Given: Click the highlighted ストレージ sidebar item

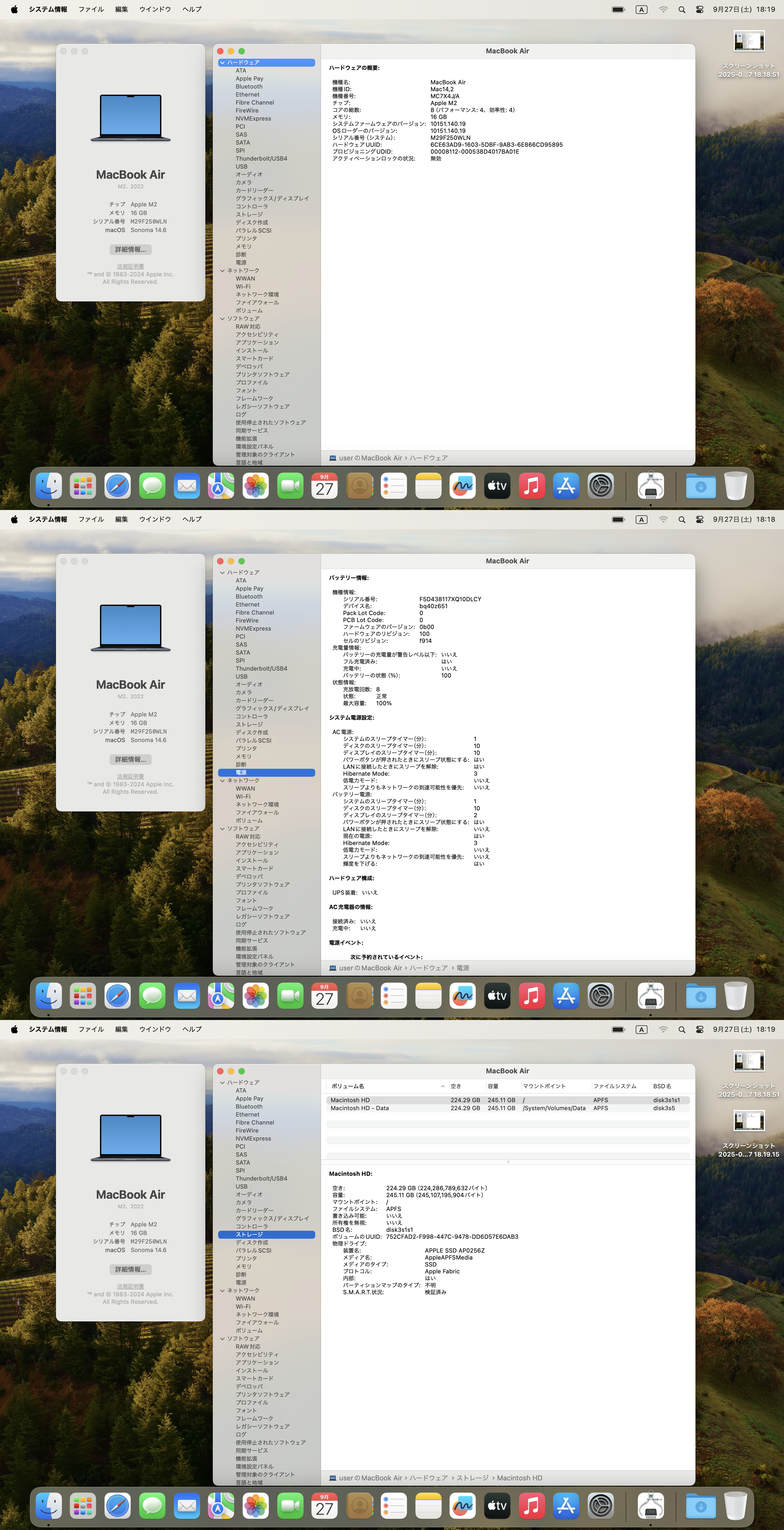Looking at the screenshot, I should [x=249, y=1234].
